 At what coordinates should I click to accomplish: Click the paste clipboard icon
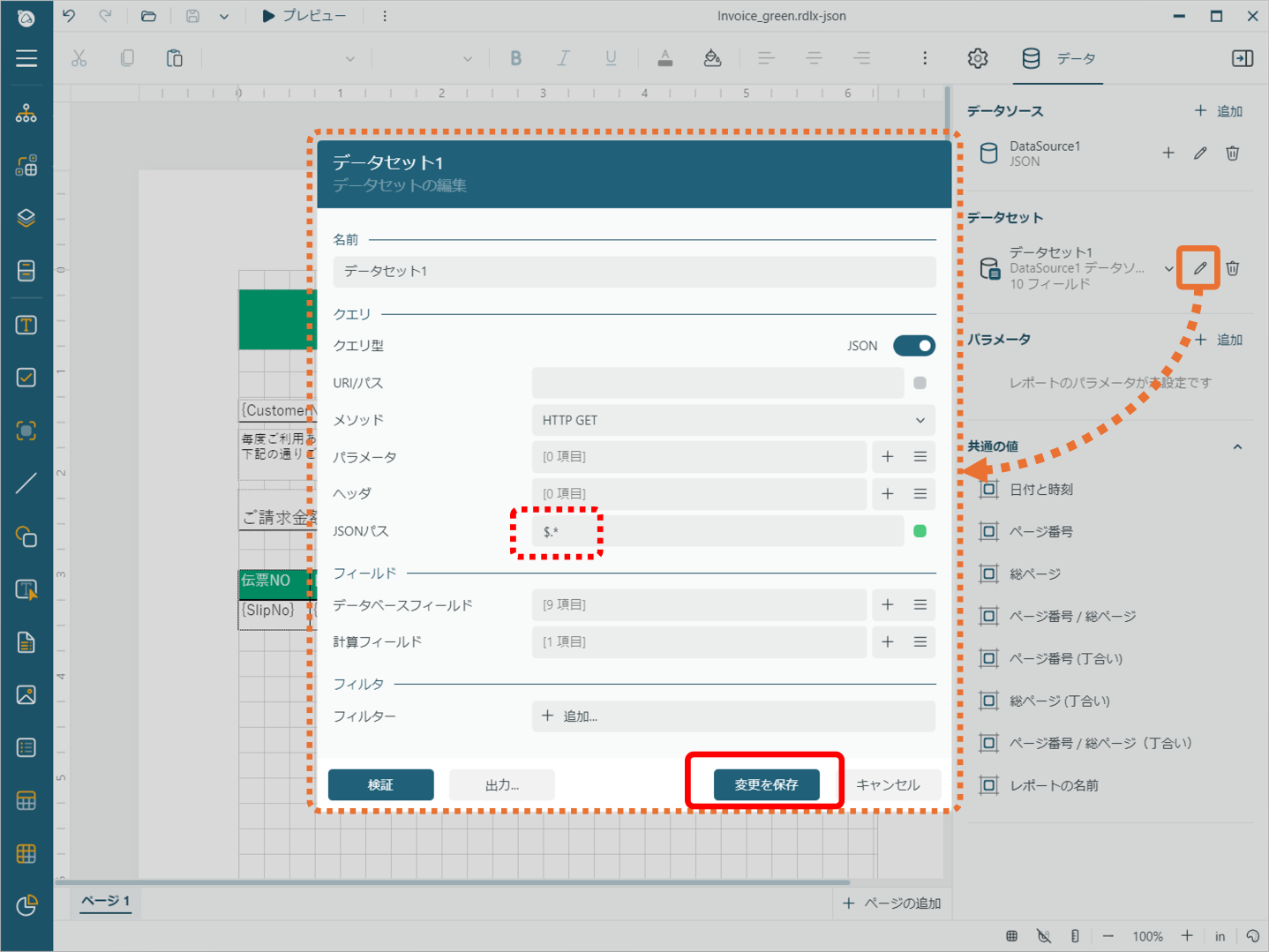pyautogui.click(x=175, y=58)
